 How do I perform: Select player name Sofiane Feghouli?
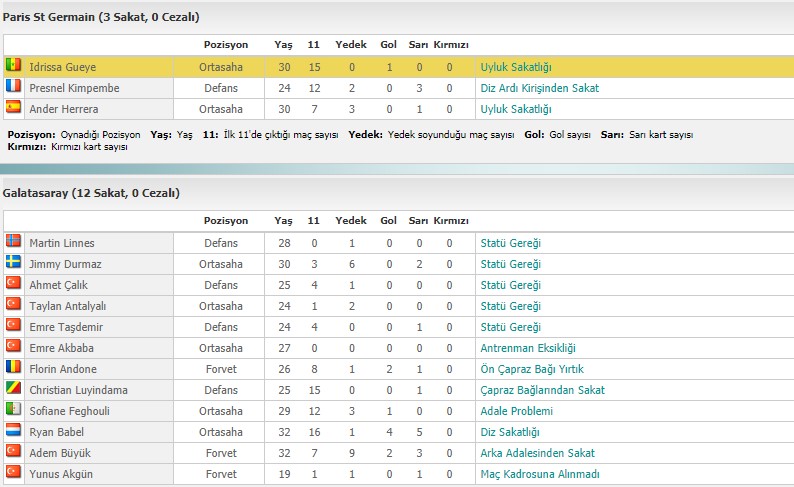pyautogui.click(x=69, y=411)
